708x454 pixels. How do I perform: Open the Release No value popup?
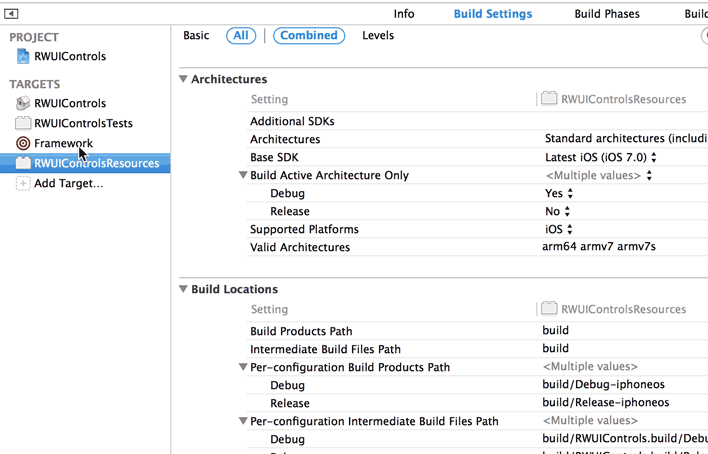pos(567,211)
